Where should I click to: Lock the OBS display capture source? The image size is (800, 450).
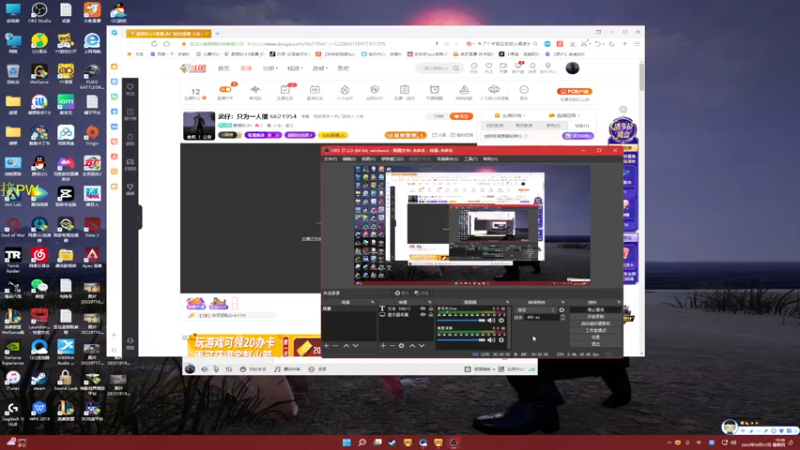(431, 315)
